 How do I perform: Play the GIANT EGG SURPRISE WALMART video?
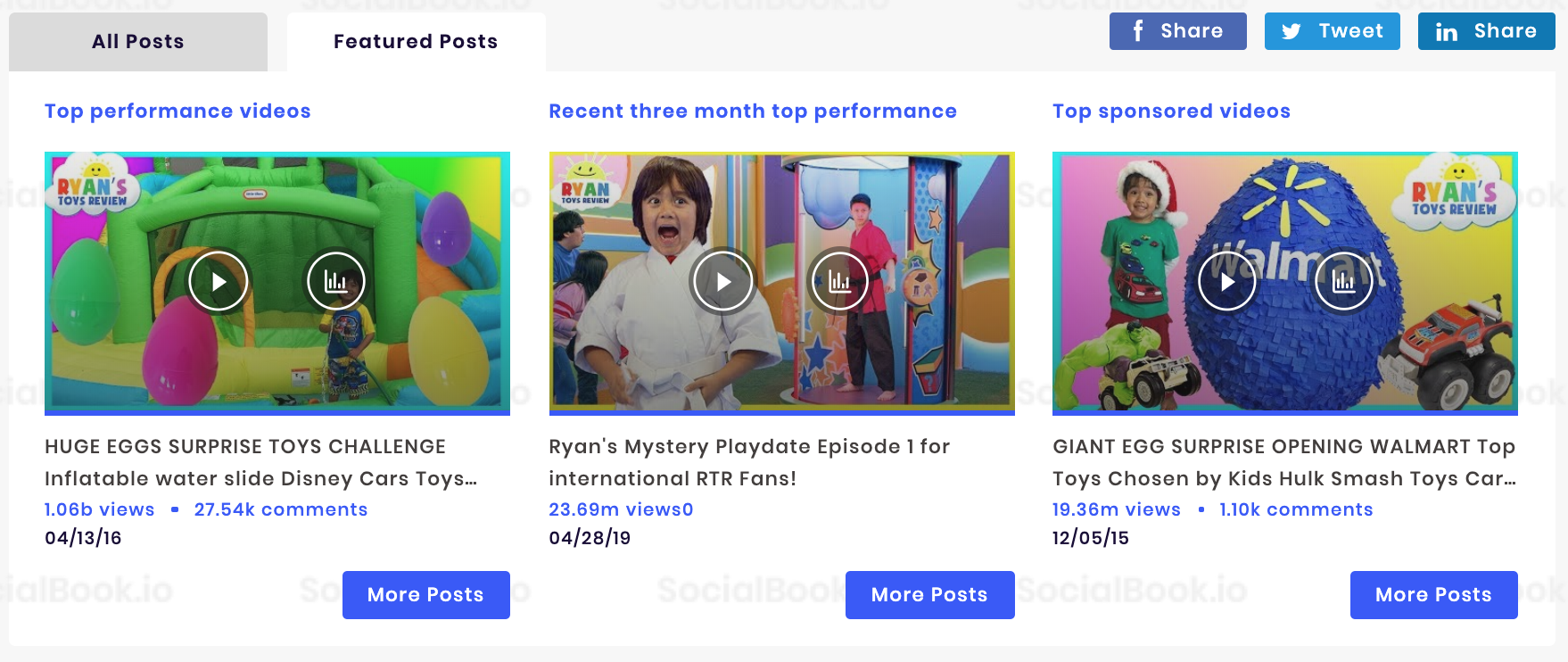coord(1227,281)
